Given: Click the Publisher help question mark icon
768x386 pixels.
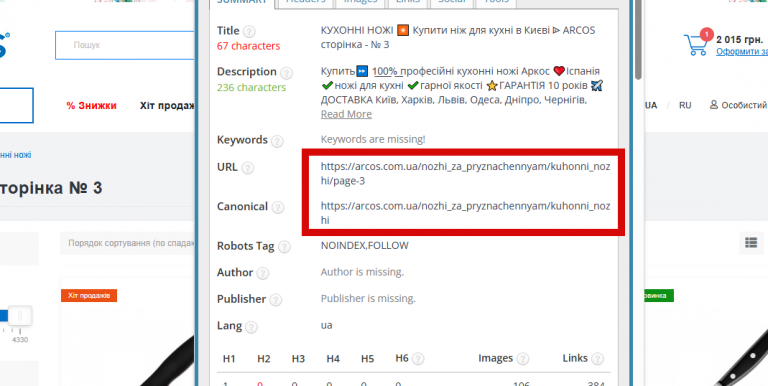Looking at the screenshot, I should tap(276, 300).
